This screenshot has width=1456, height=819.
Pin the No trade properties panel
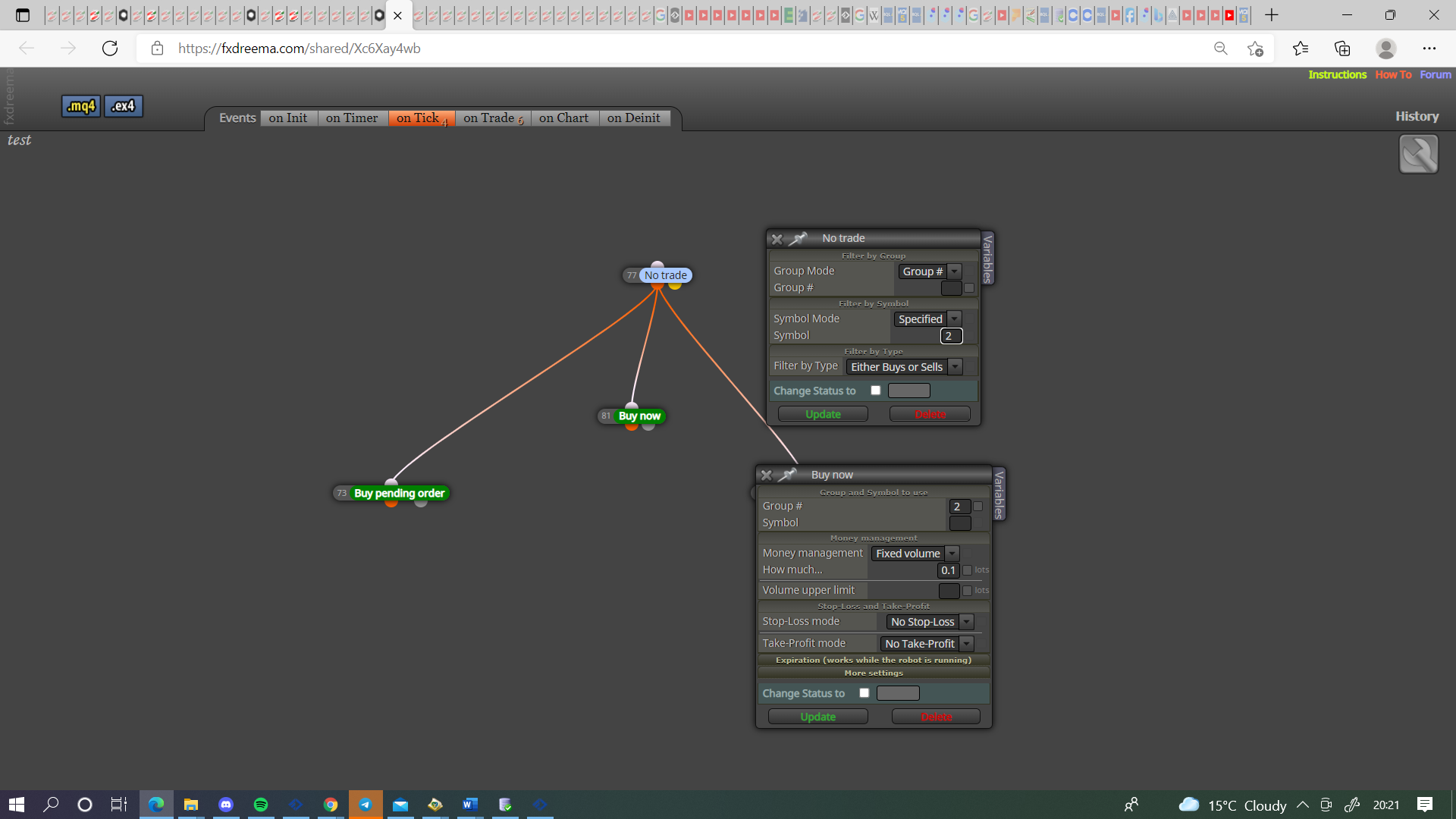(x=799, y=238)
